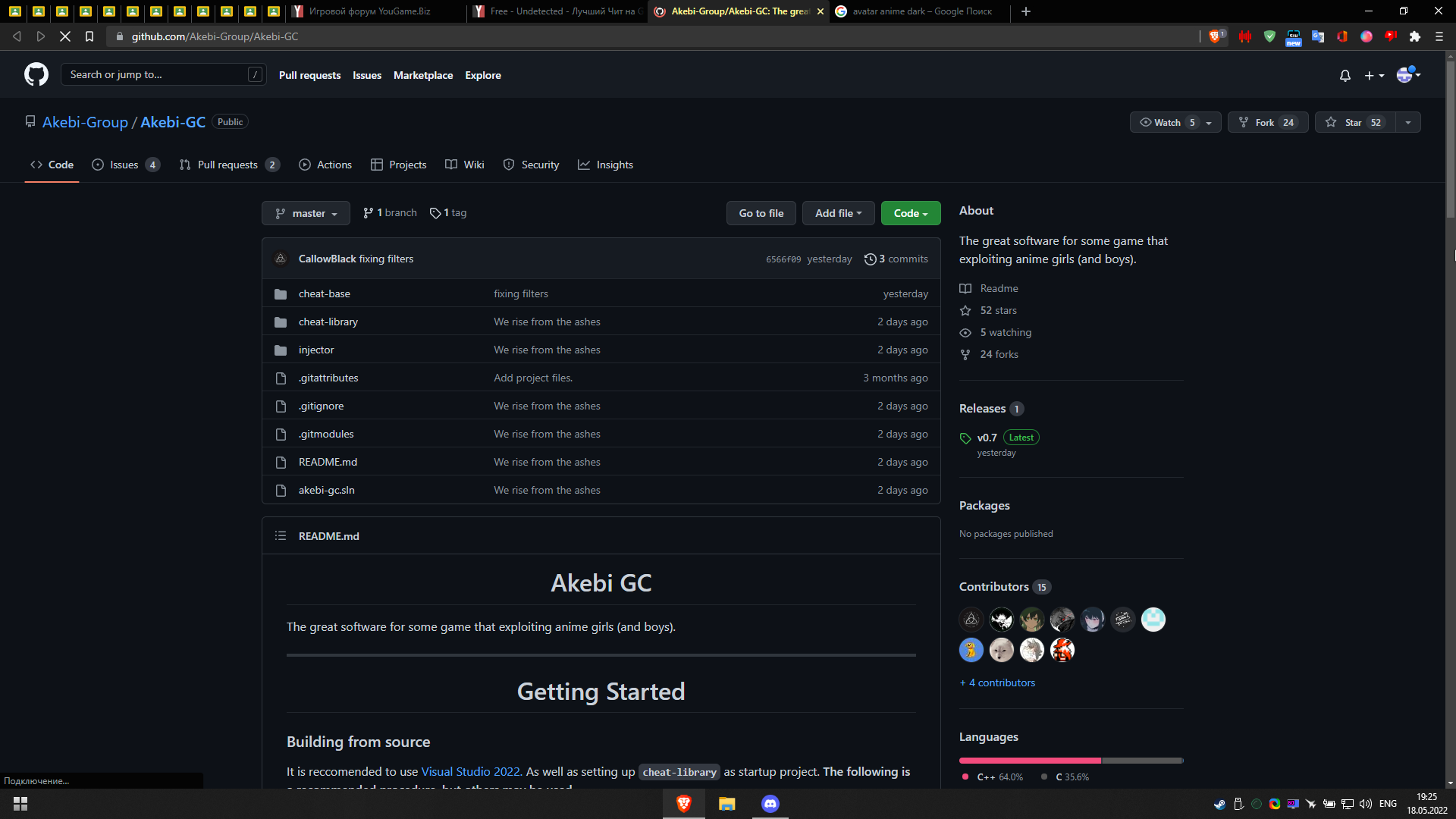Open a new browser tab
This screenshot has height=819, width=1456.
tap(1026, 11)
